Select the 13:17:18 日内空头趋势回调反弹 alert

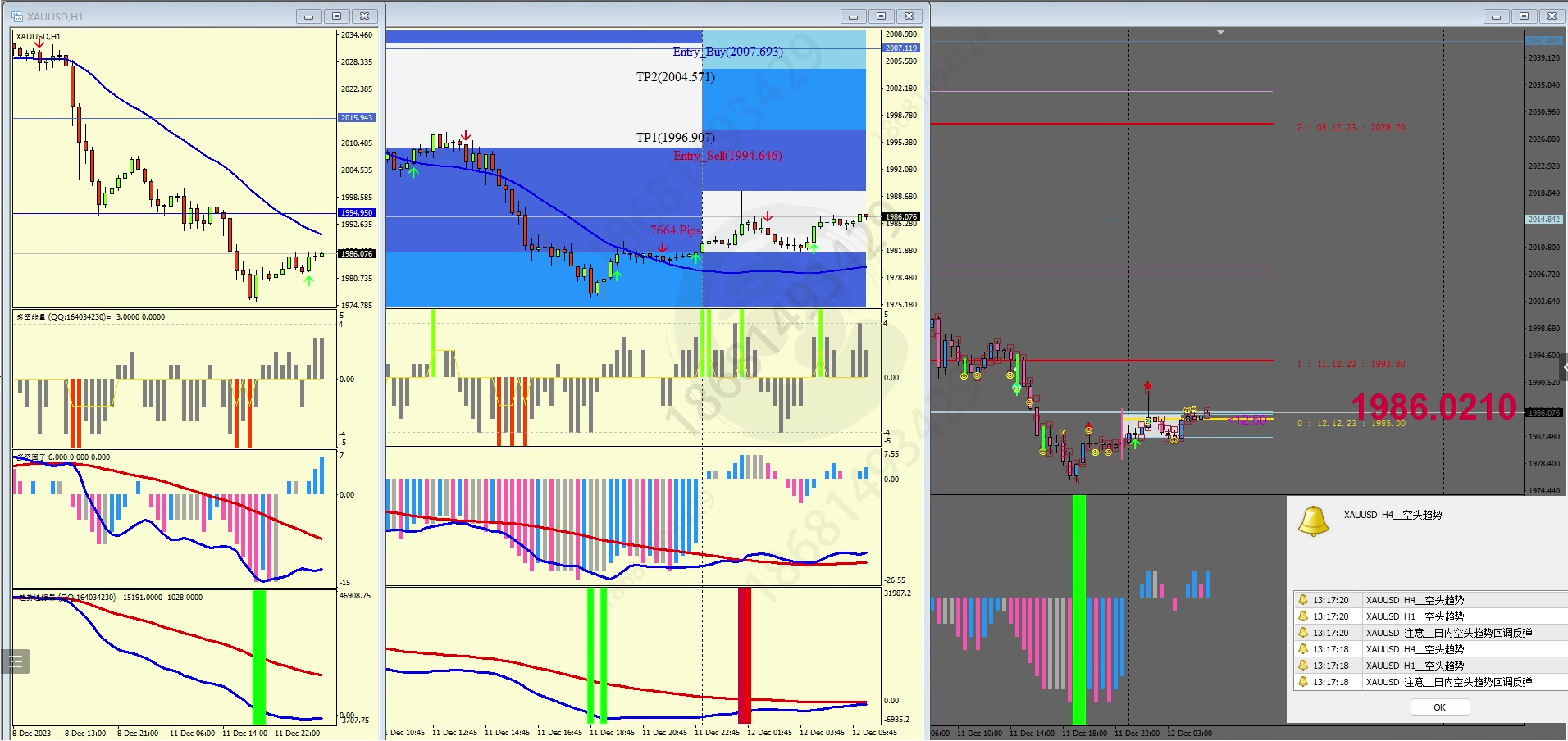[1430, 682]
